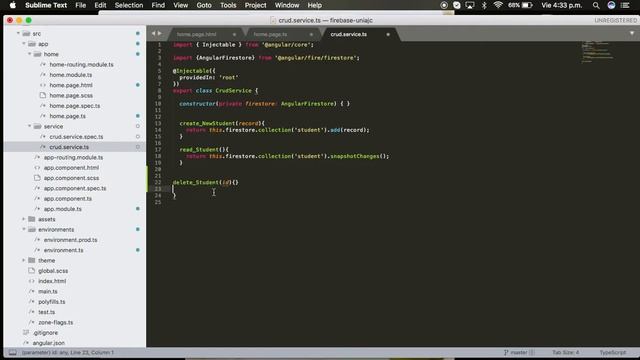This screenshot has height=360, width=640.
Task: Open app.component.html in sidebar
Action: tap(71, 168)
